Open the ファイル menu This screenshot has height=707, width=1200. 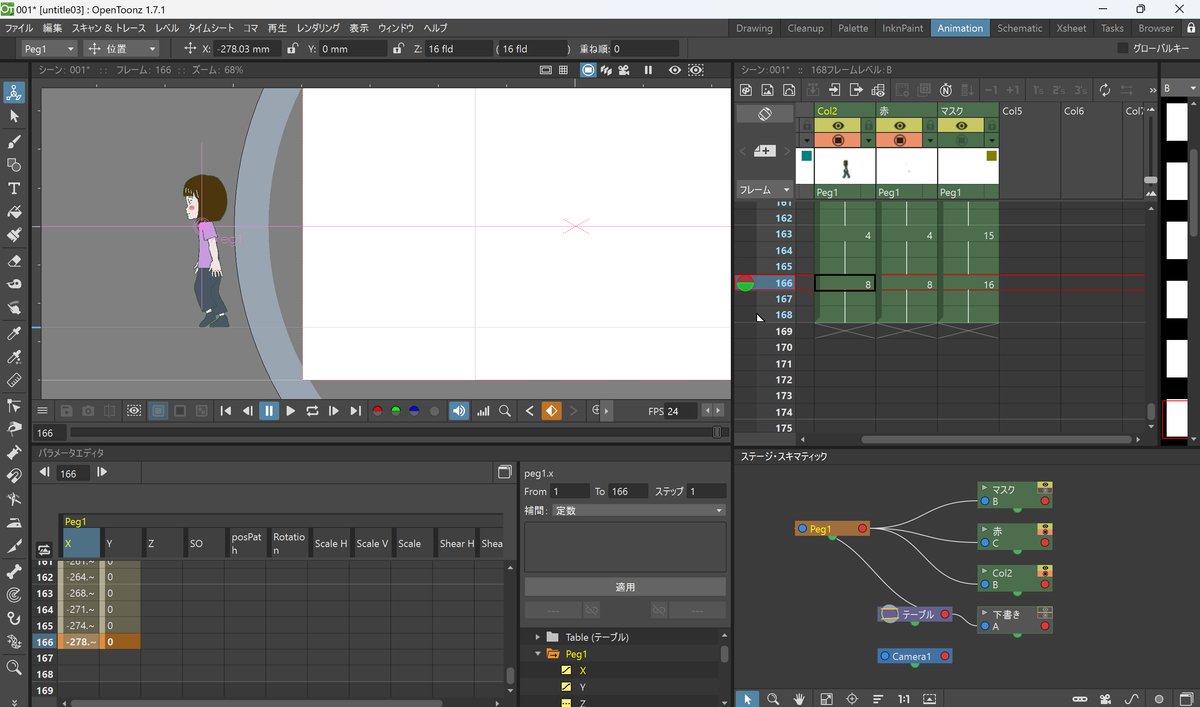[19, 28]
